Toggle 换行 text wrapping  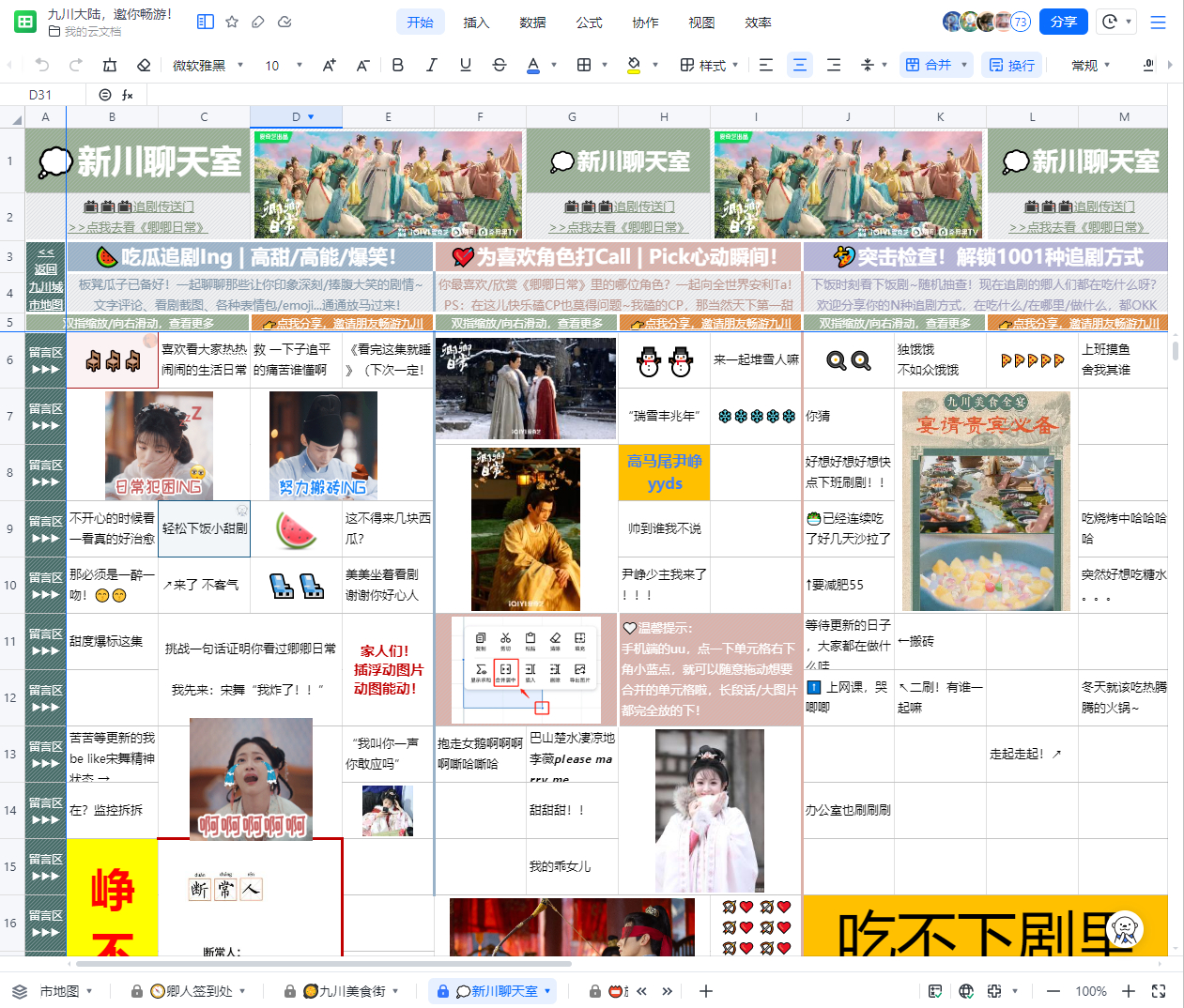coord(1012,65)
